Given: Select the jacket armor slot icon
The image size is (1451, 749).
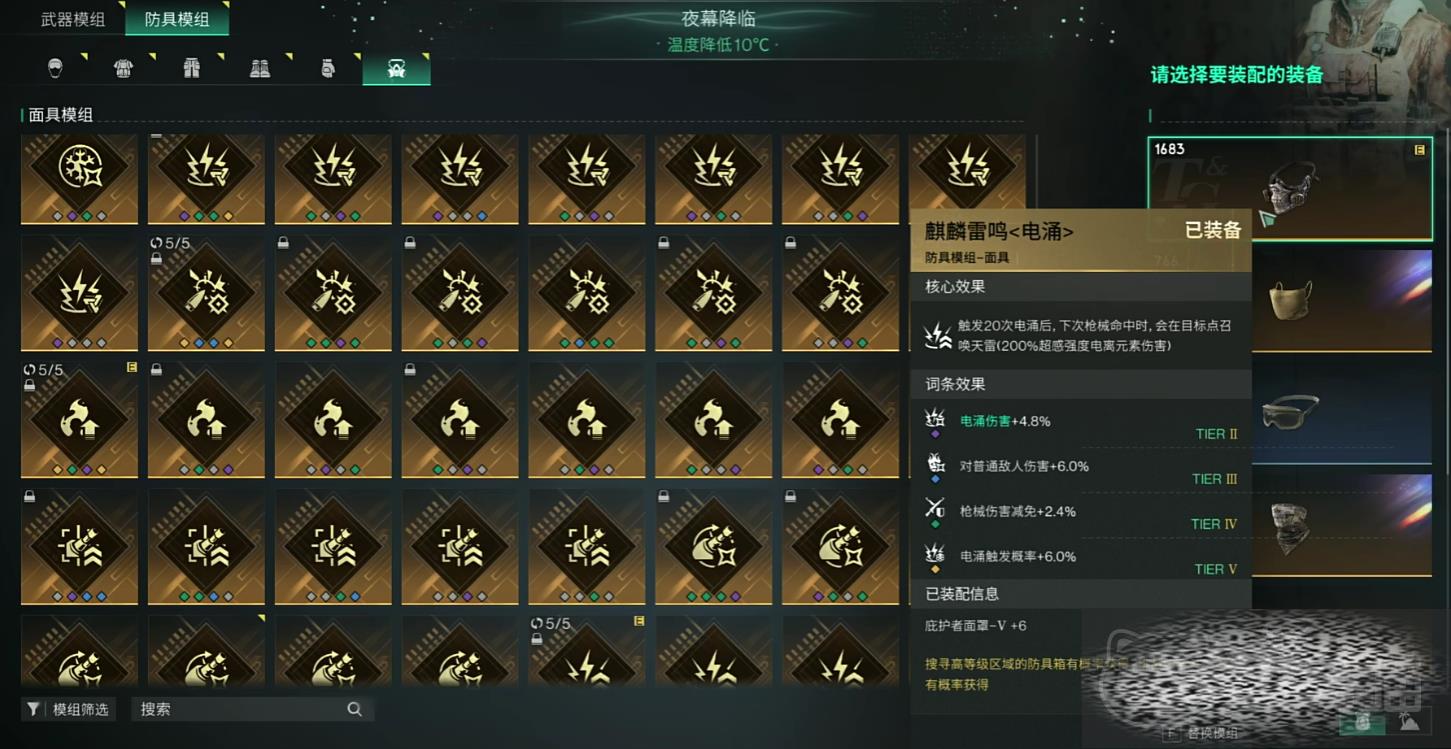Looking at the screenshot, I should pos(124,68).
